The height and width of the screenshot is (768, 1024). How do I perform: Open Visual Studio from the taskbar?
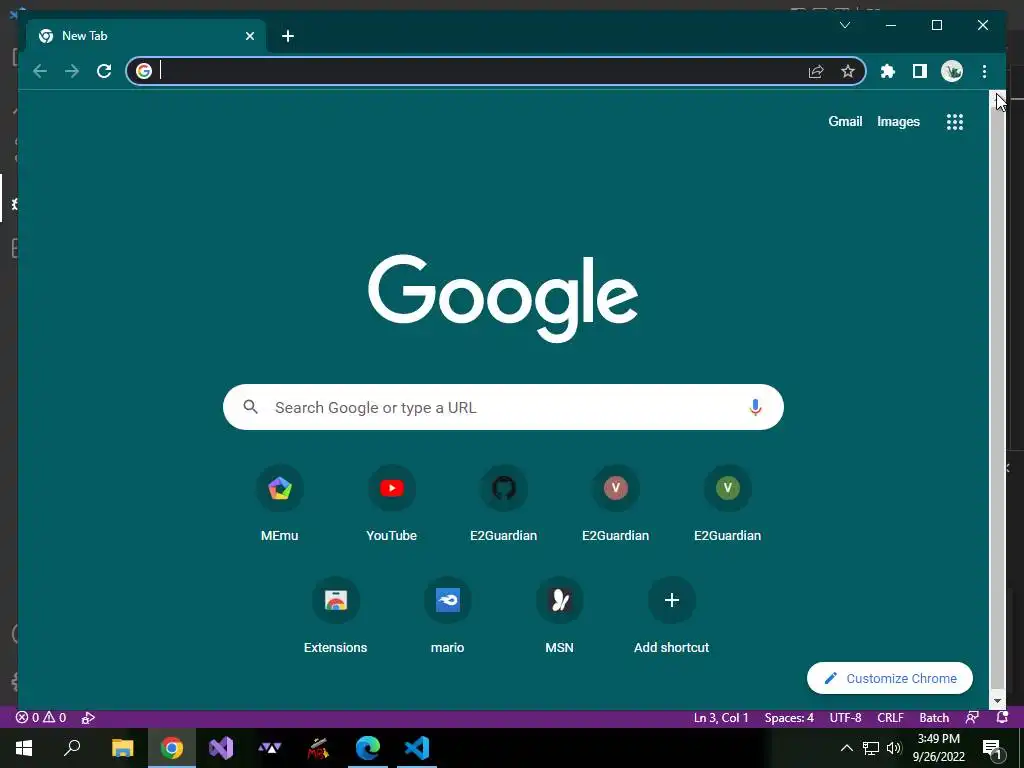pyautogui.click(x=221, y=748)
